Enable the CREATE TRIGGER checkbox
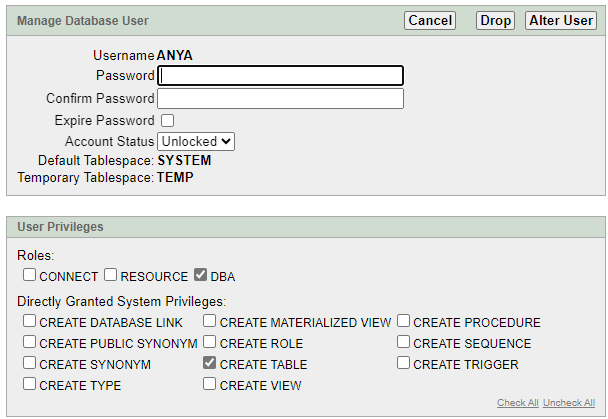Screen dimensions: 608x419 pyautogui.click(x=404, y=364)
